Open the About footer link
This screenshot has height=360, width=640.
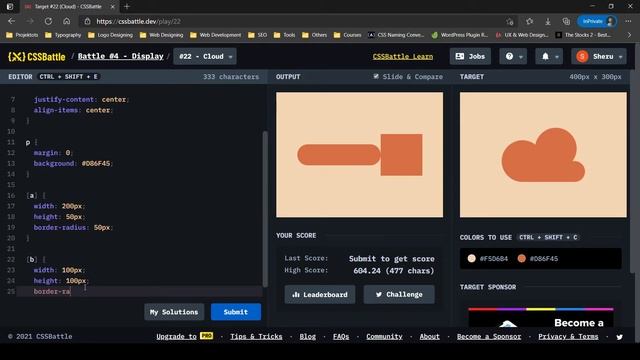(429, 336)
